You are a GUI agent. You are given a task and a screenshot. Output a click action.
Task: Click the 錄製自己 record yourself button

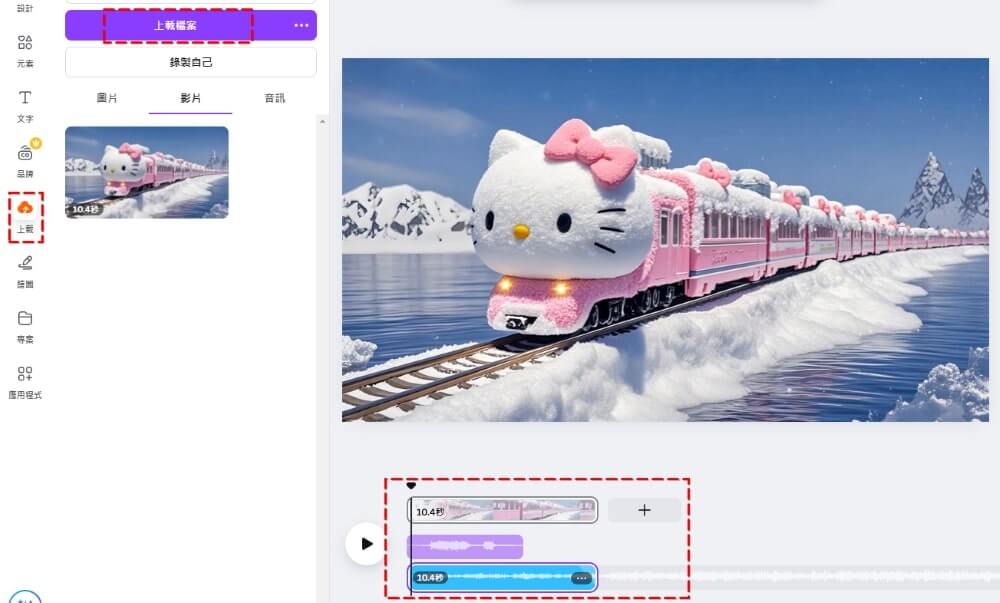(x=189, y=62)
